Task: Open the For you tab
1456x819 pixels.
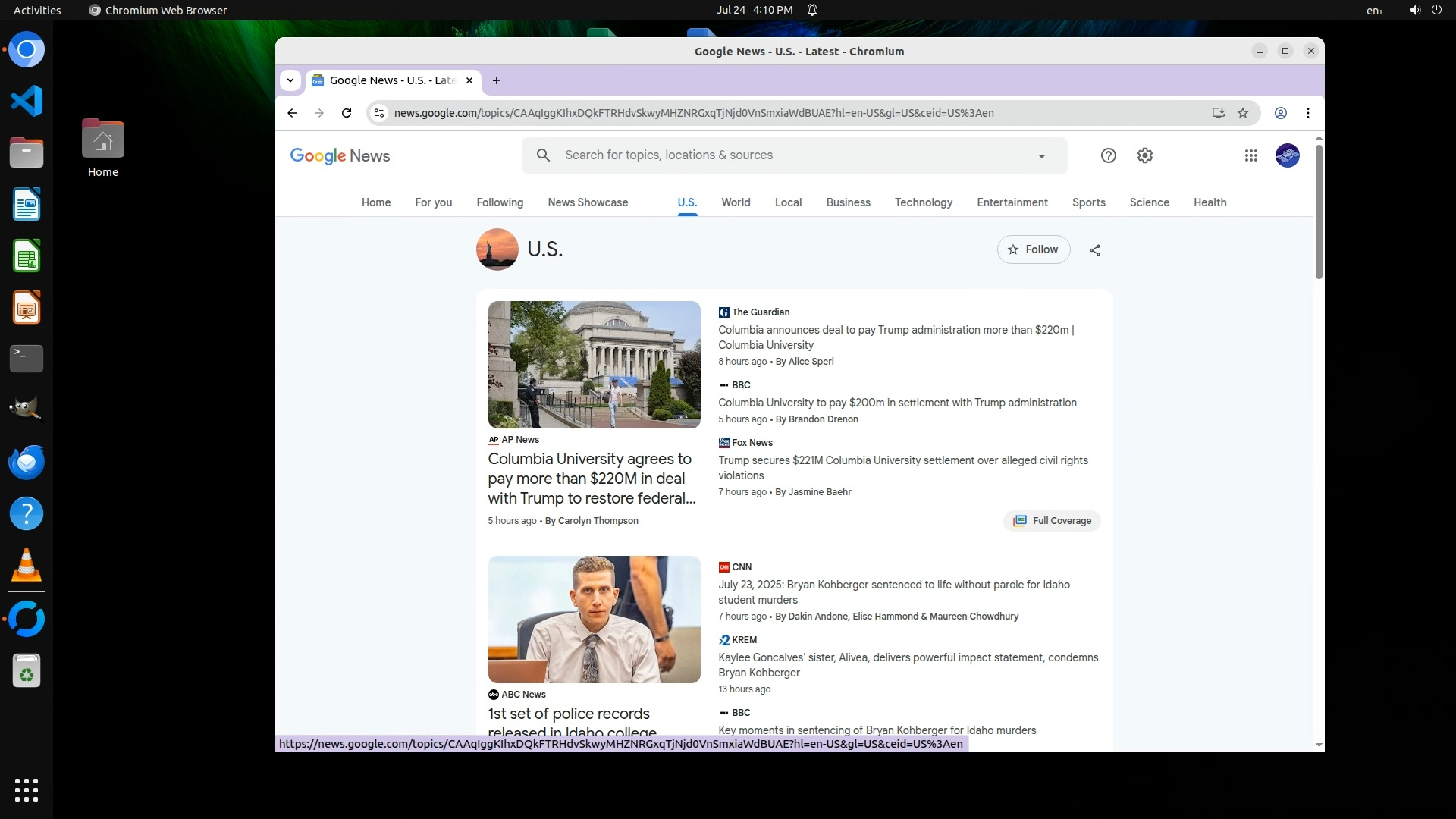Action: pos(433,202)
